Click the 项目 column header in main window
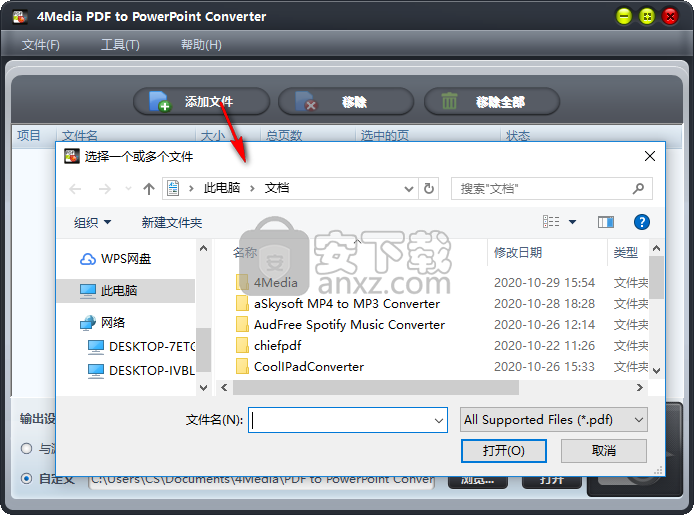This screenshot has height=515, width=694. click(x=29, y=135)
